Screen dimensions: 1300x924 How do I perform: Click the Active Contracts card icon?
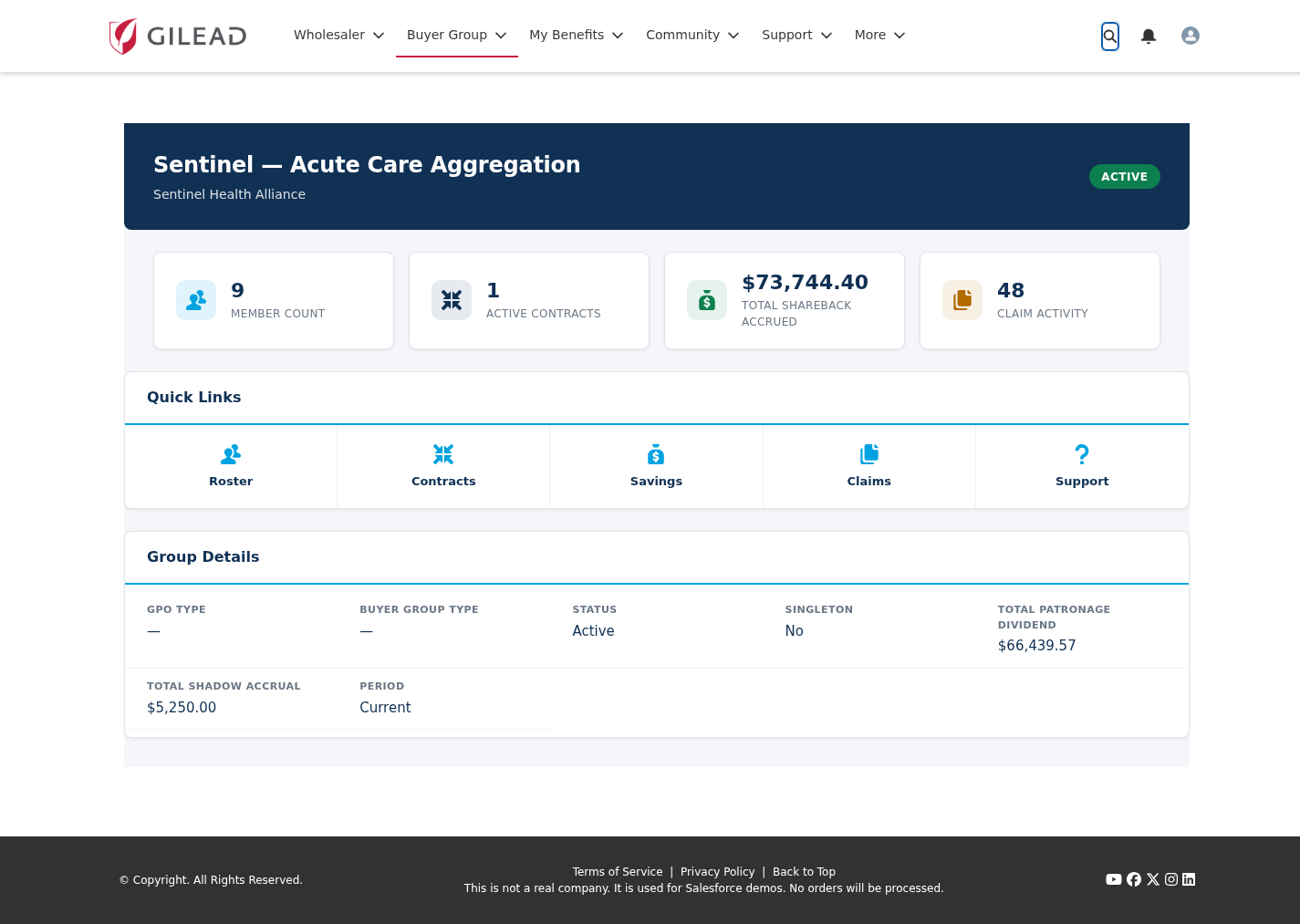(x=452, y=300)
